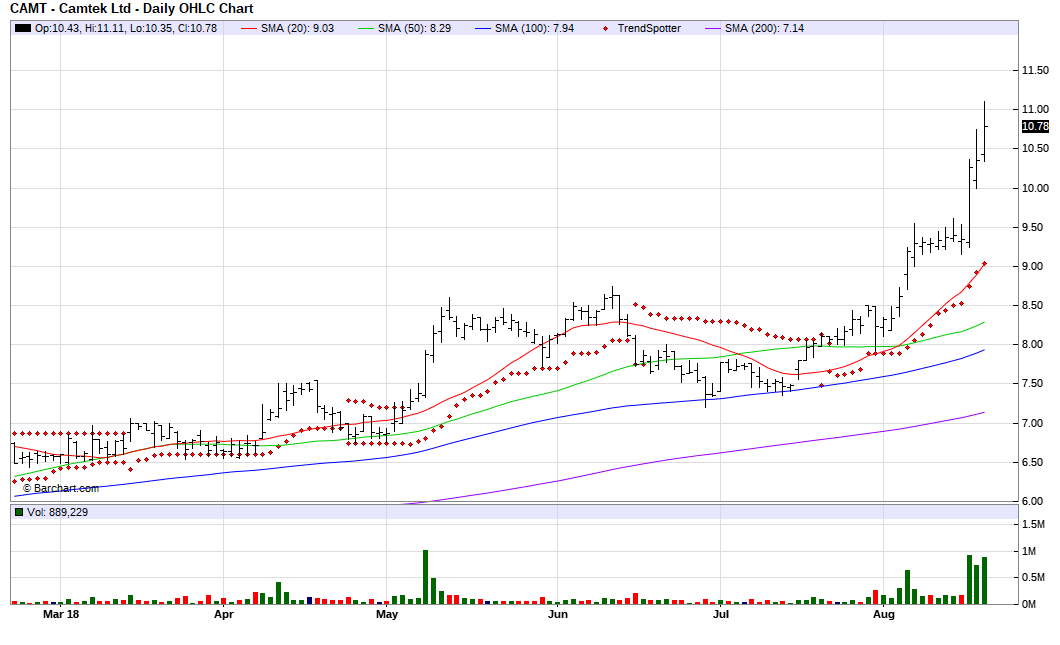Image resolution: width=1060 pixels, height=645 pixels.
Task: Click the 9.50 price axis label
Action: click(1032, 227)
